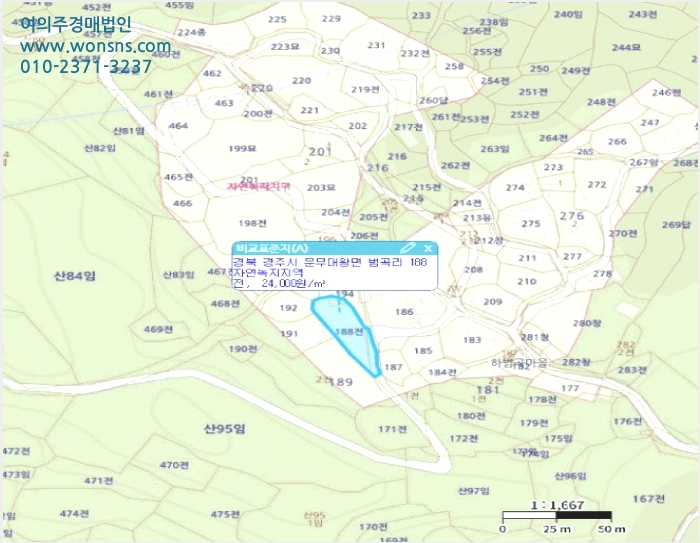This screenshot has height=543, width=700.
Task: Select parcel 185
Action: (x=423, y=351)
